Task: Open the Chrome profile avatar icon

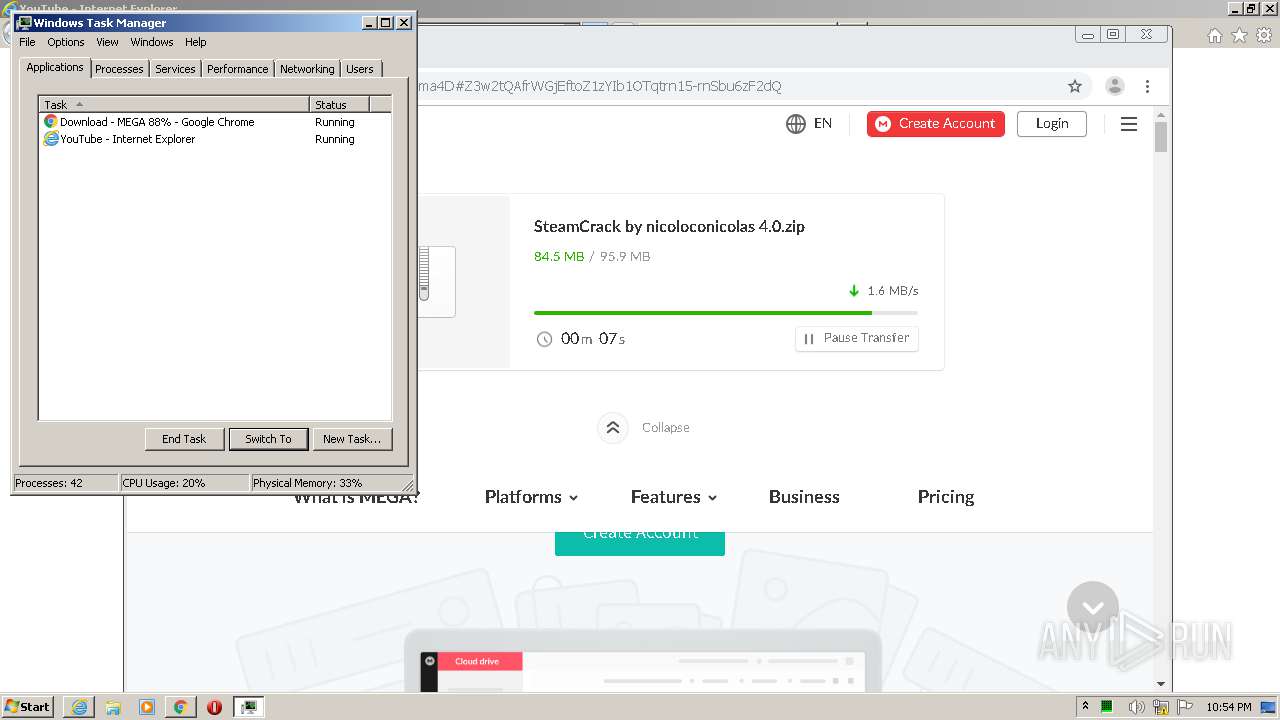Action: pyautogui.click(x=1115, y=86)
